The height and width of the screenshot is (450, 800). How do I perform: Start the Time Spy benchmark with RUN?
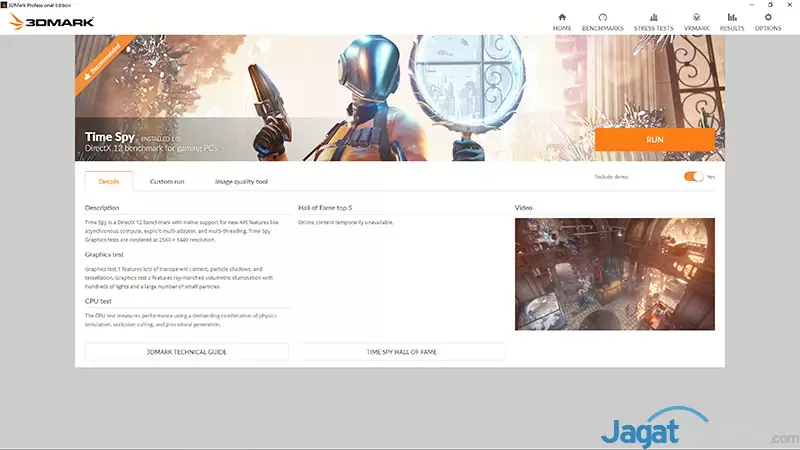655,139
